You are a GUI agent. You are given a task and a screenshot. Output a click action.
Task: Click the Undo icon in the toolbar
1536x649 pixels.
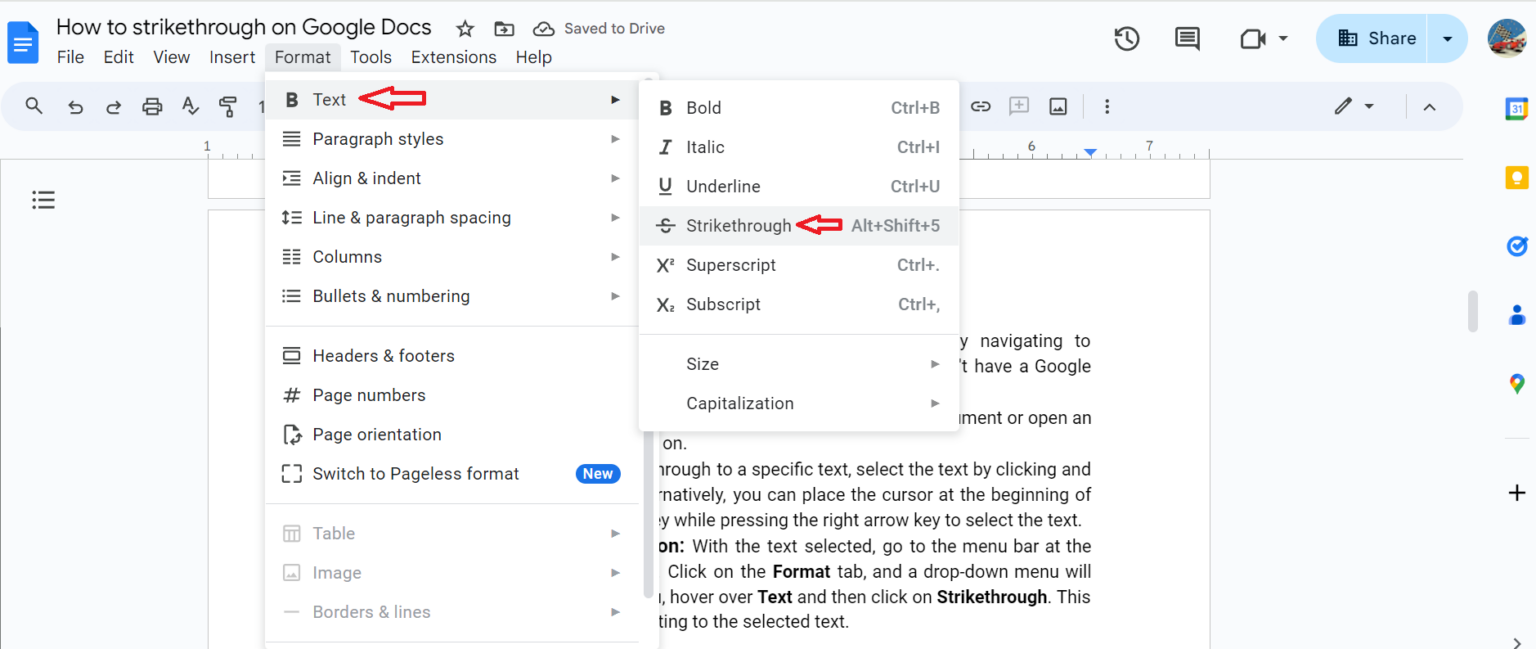pos(75,106)
